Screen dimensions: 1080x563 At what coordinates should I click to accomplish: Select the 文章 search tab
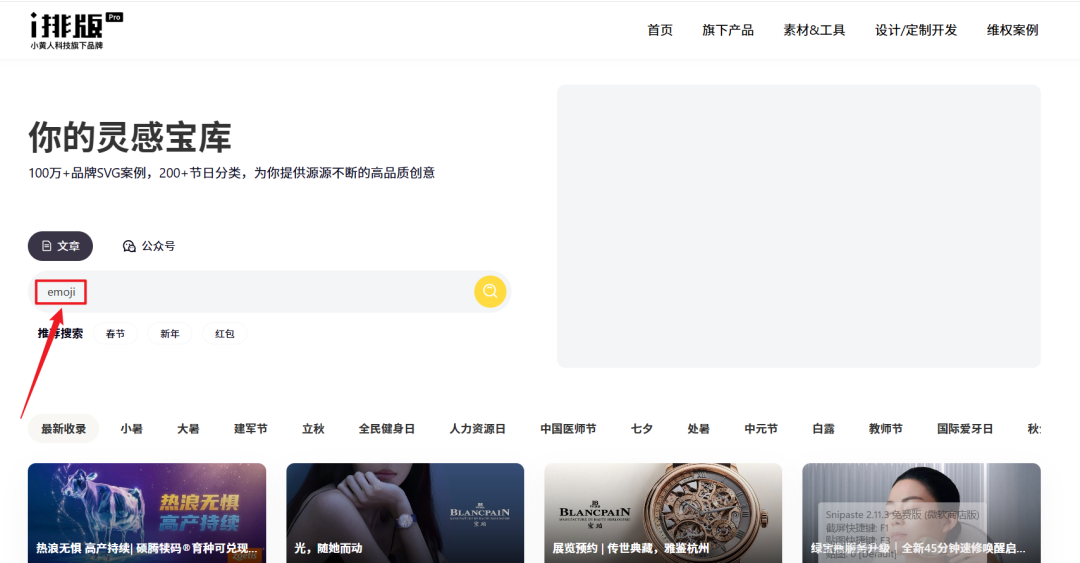(60, 246)
